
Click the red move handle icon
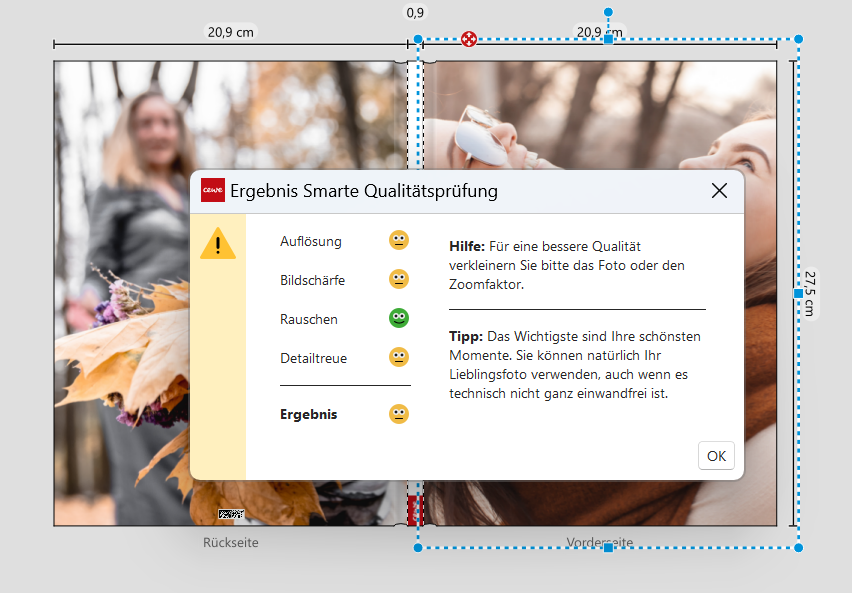[x=469, y=39]
